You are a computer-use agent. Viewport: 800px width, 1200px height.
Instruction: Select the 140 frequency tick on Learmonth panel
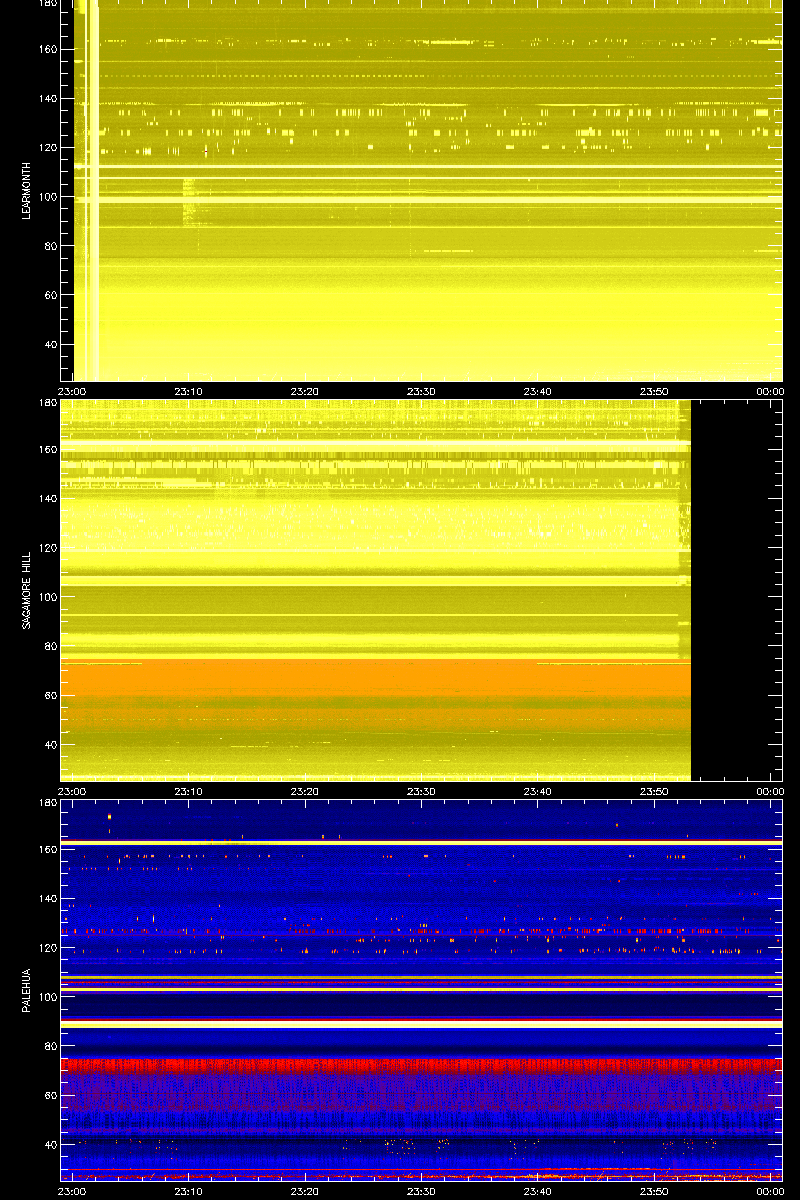click(x=49, y=98)
